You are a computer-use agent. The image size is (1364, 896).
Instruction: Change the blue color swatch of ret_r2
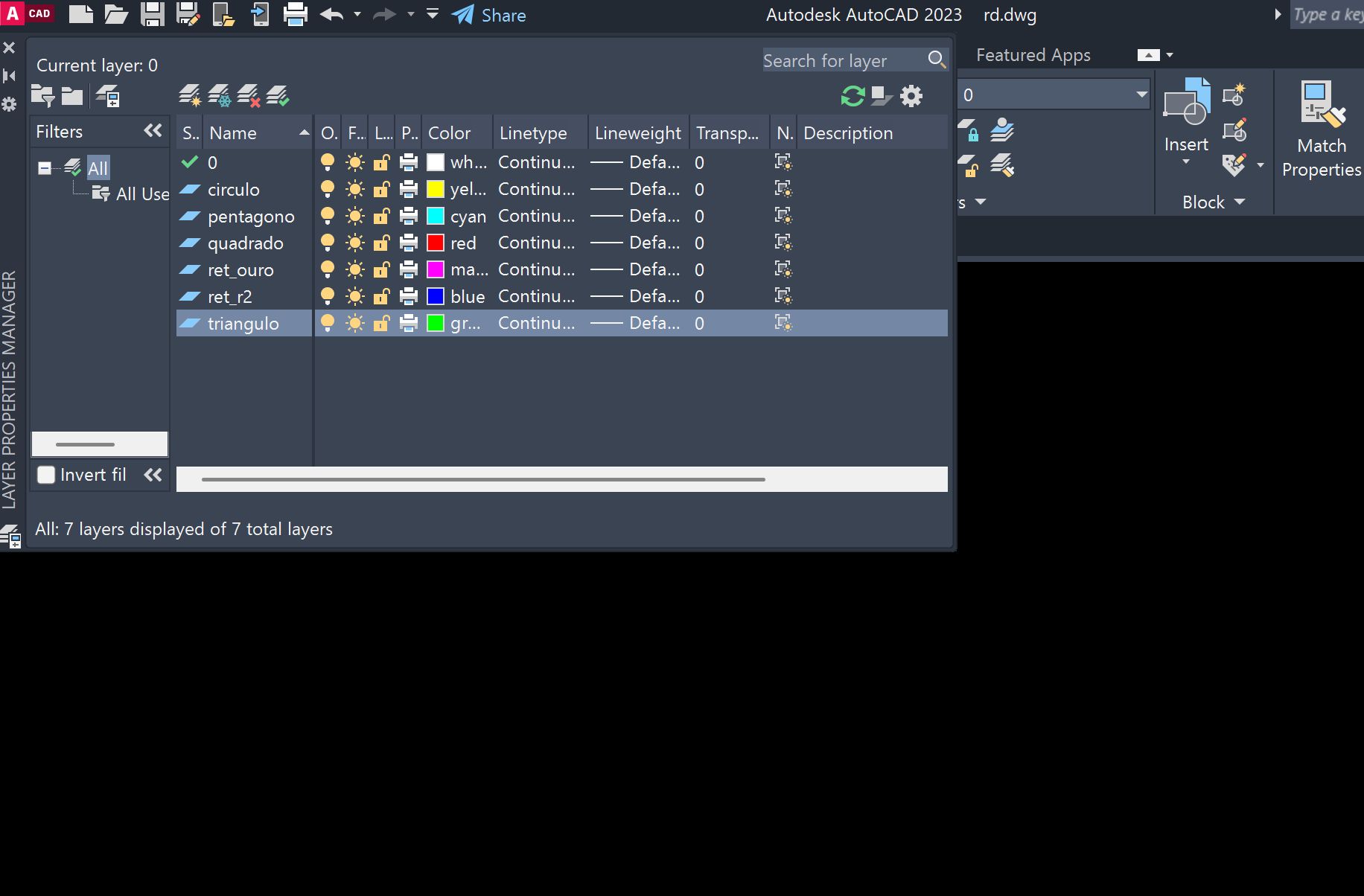[x=436, y=296]
